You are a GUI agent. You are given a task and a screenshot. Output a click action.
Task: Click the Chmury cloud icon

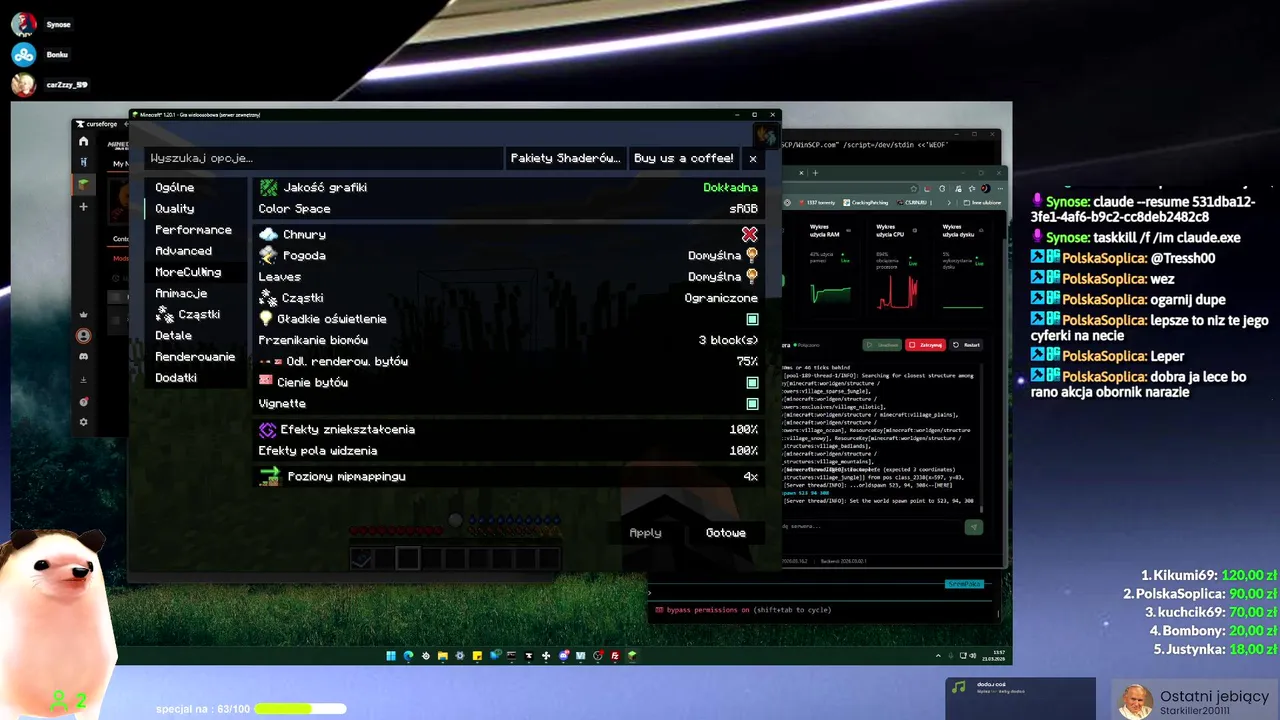[267, 234]
